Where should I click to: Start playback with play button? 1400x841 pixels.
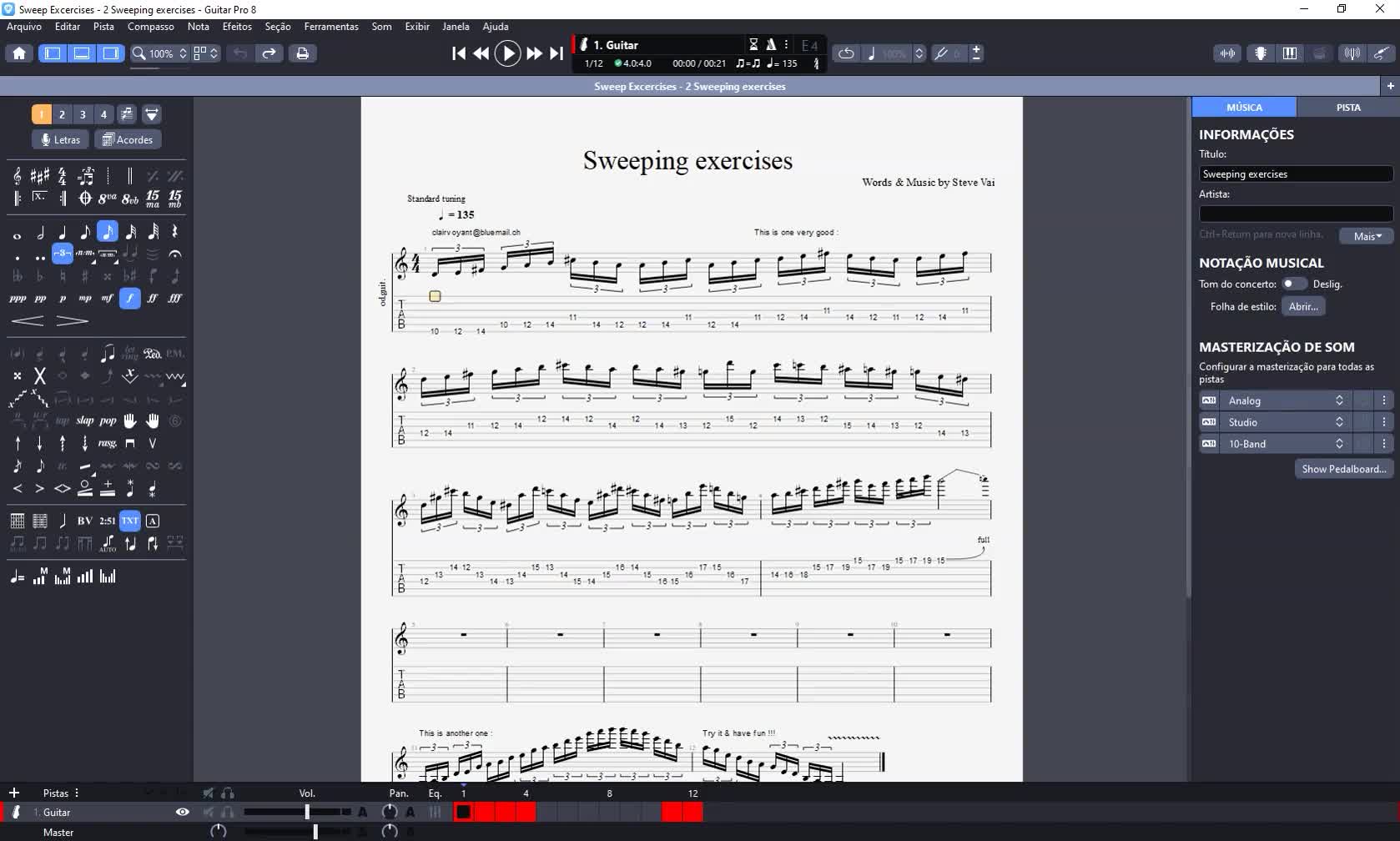[x=507, y=53]
